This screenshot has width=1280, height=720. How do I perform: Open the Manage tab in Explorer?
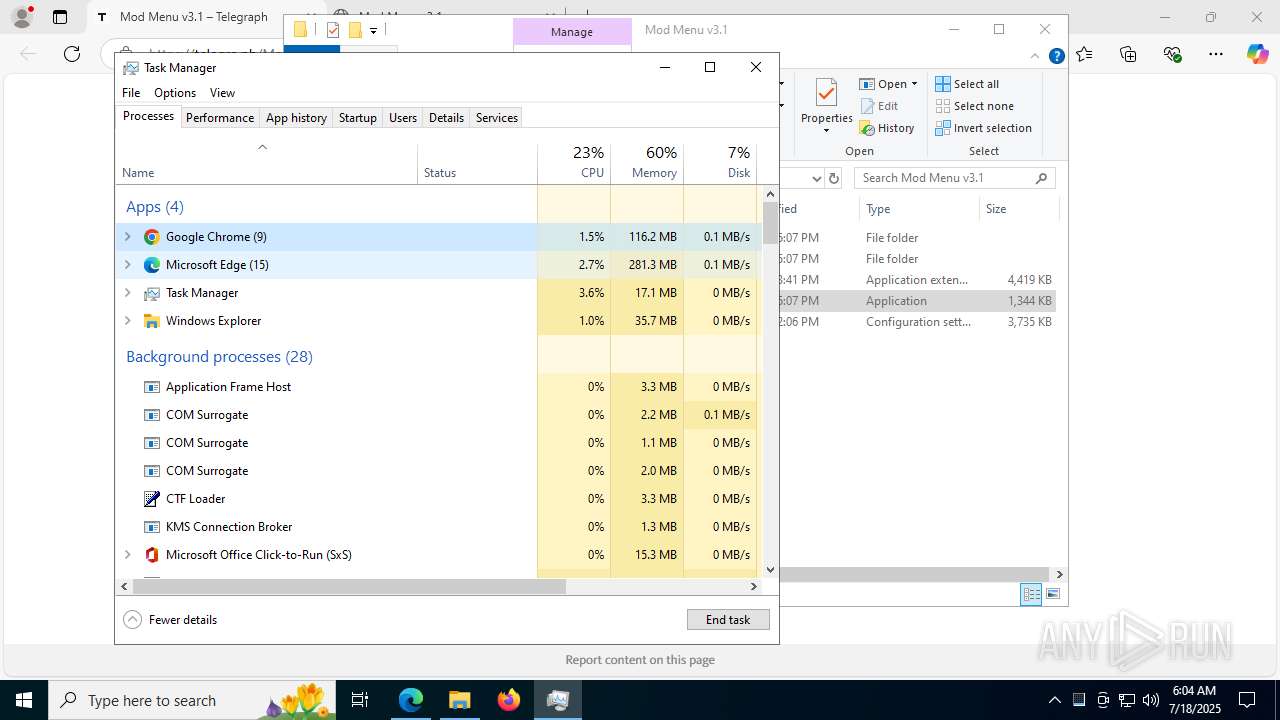[572, 32]
